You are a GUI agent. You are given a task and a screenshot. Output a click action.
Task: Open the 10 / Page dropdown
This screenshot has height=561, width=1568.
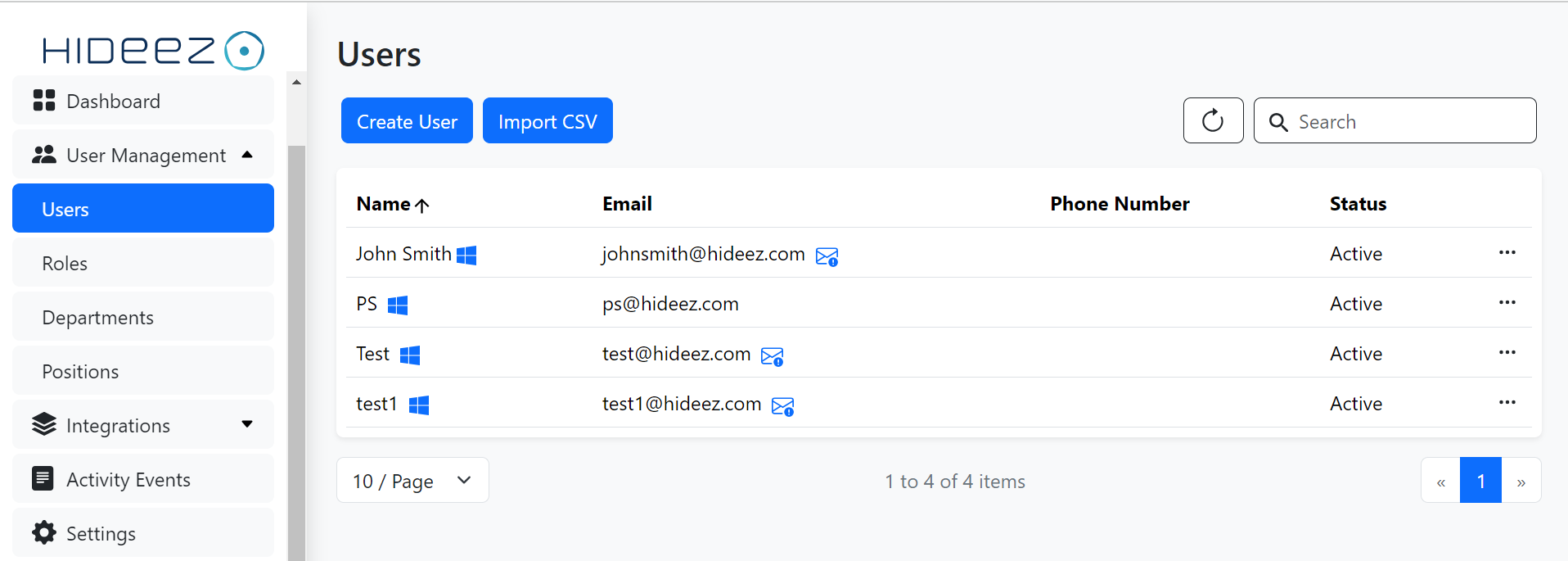pos(412,481)
